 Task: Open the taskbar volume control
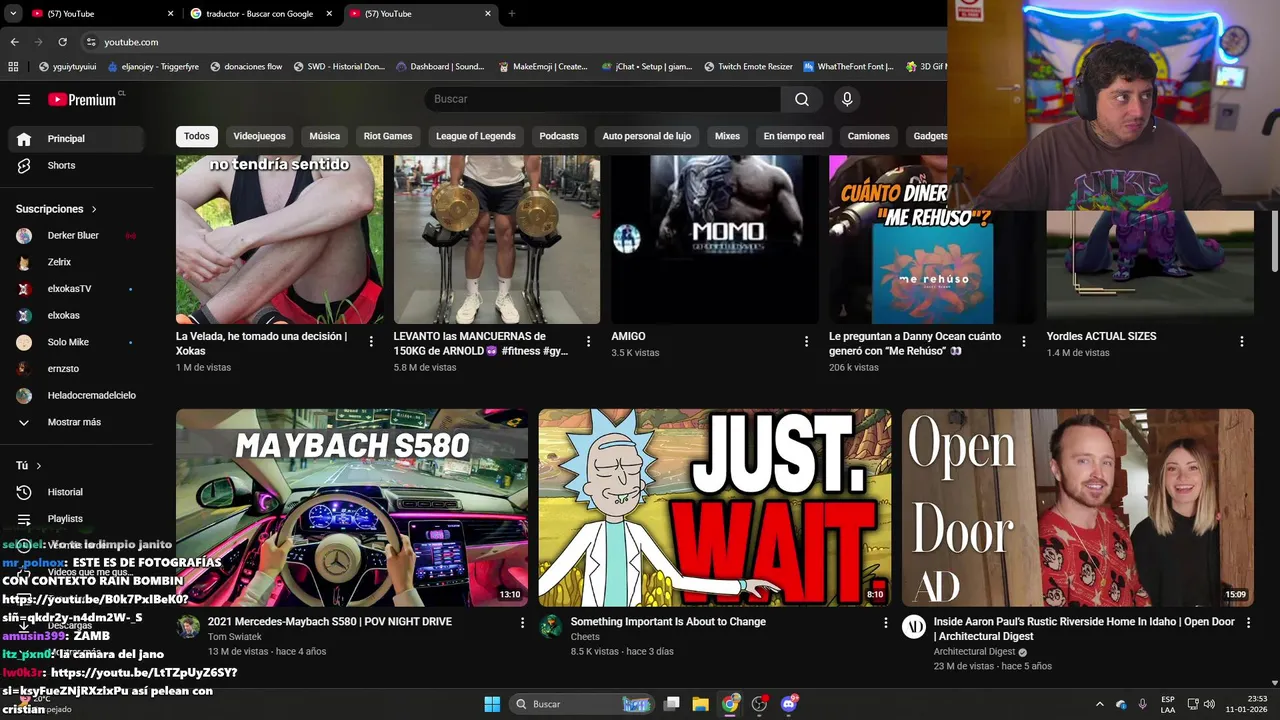[x=1209, y=704]
